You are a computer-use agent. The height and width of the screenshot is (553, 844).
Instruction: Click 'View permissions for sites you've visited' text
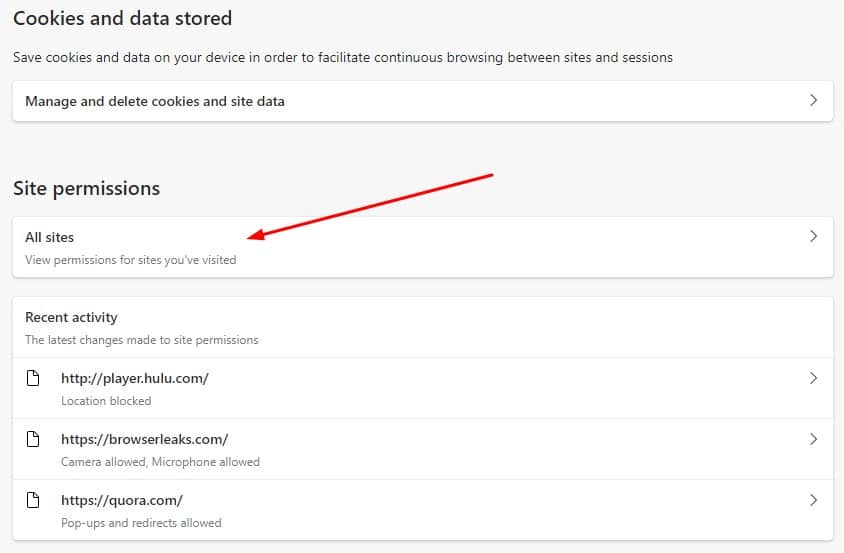[131, 260]
